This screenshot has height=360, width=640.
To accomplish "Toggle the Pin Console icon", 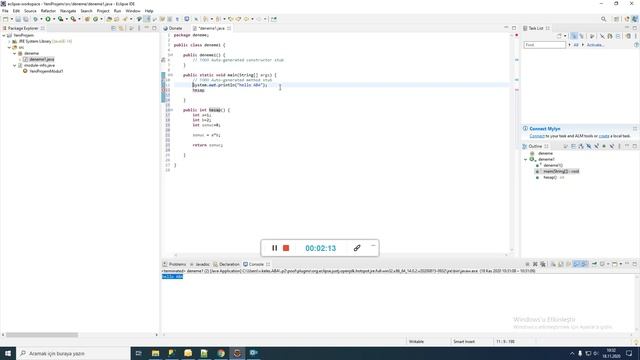I will click(594, 264).
